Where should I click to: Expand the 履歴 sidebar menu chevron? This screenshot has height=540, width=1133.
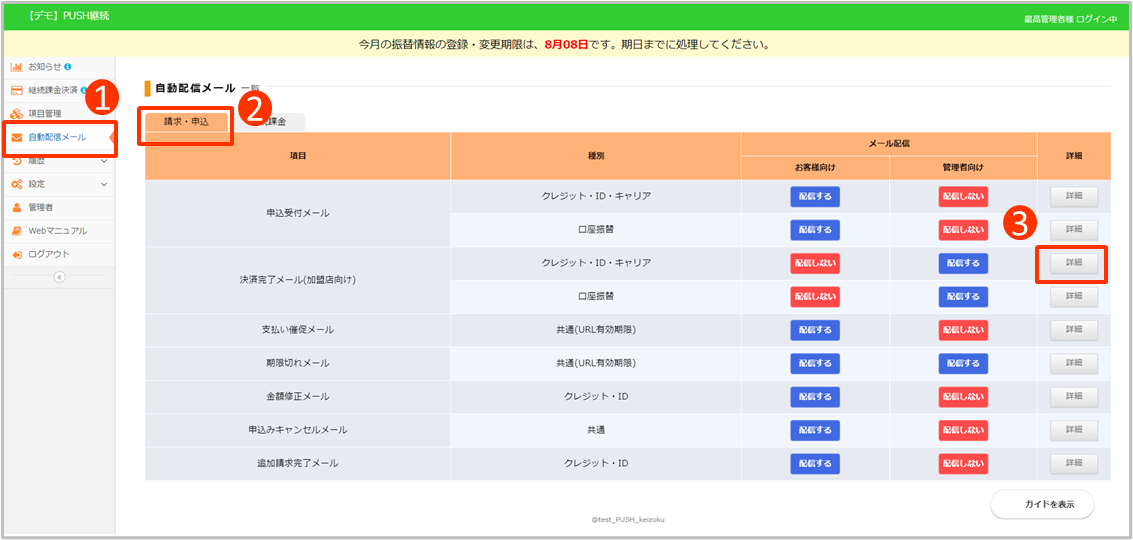click(x=104, y=160)
